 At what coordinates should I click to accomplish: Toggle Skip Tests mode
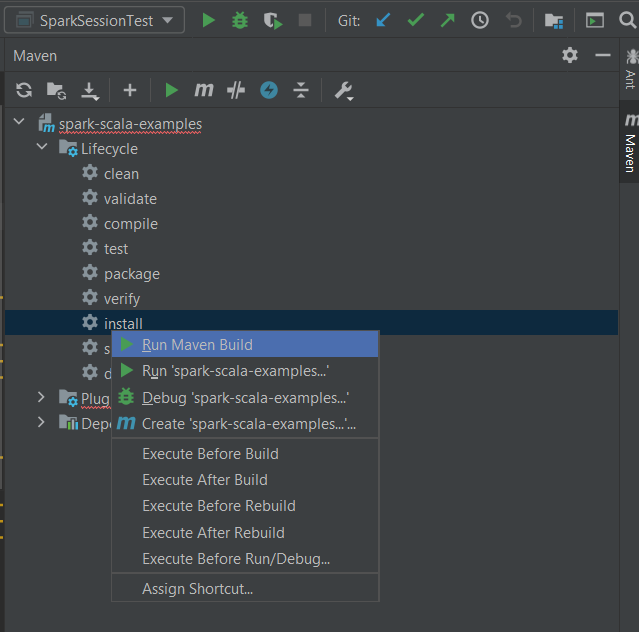pyautogui.click(x=236, y=90)
